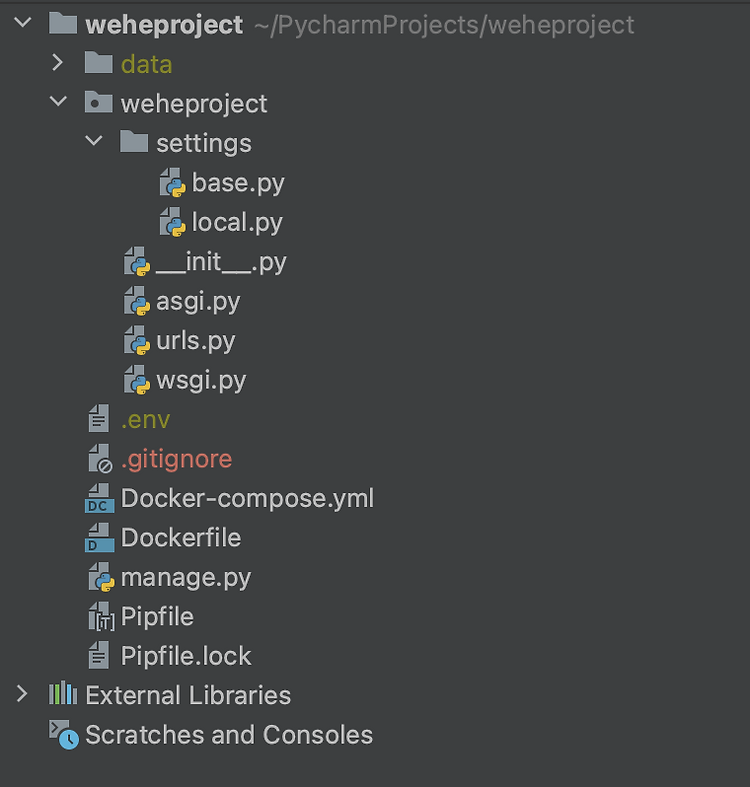Click the Dockerfile D icon
Viewport: 750px width, 787px height.
point(99,538)
